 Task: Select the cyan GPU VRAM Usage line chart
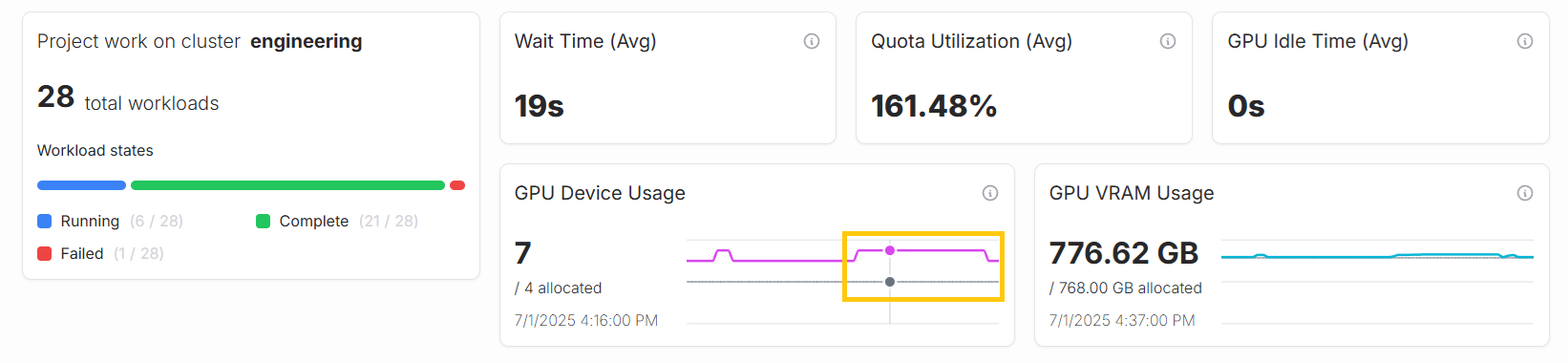1377,256
